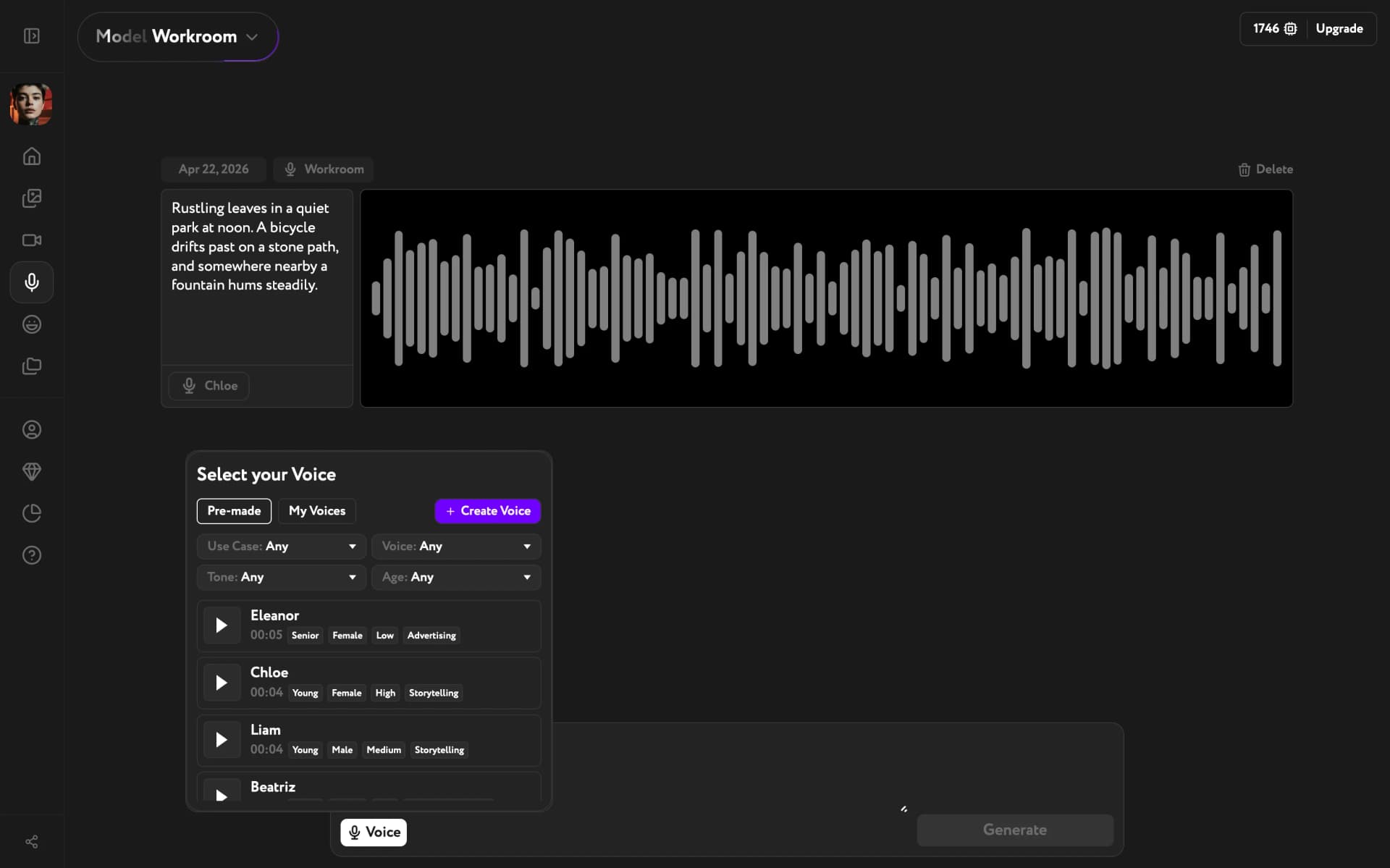Open the emoji/face generation tool
Image resolution: width=1390 pixels, height=868 pixels.
31,324
